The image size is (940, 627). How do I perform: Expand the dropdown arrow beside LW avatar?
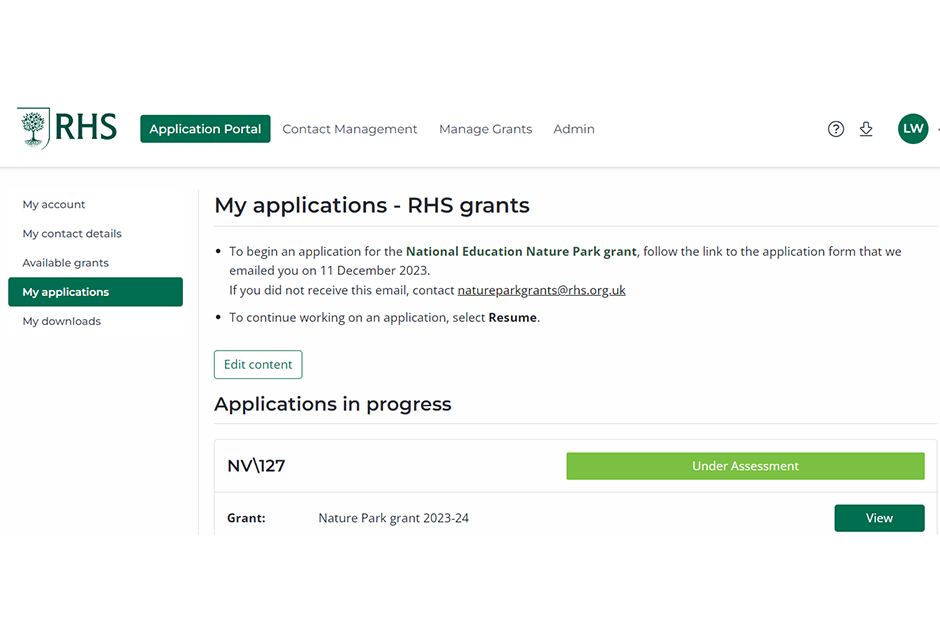[937, 130]
